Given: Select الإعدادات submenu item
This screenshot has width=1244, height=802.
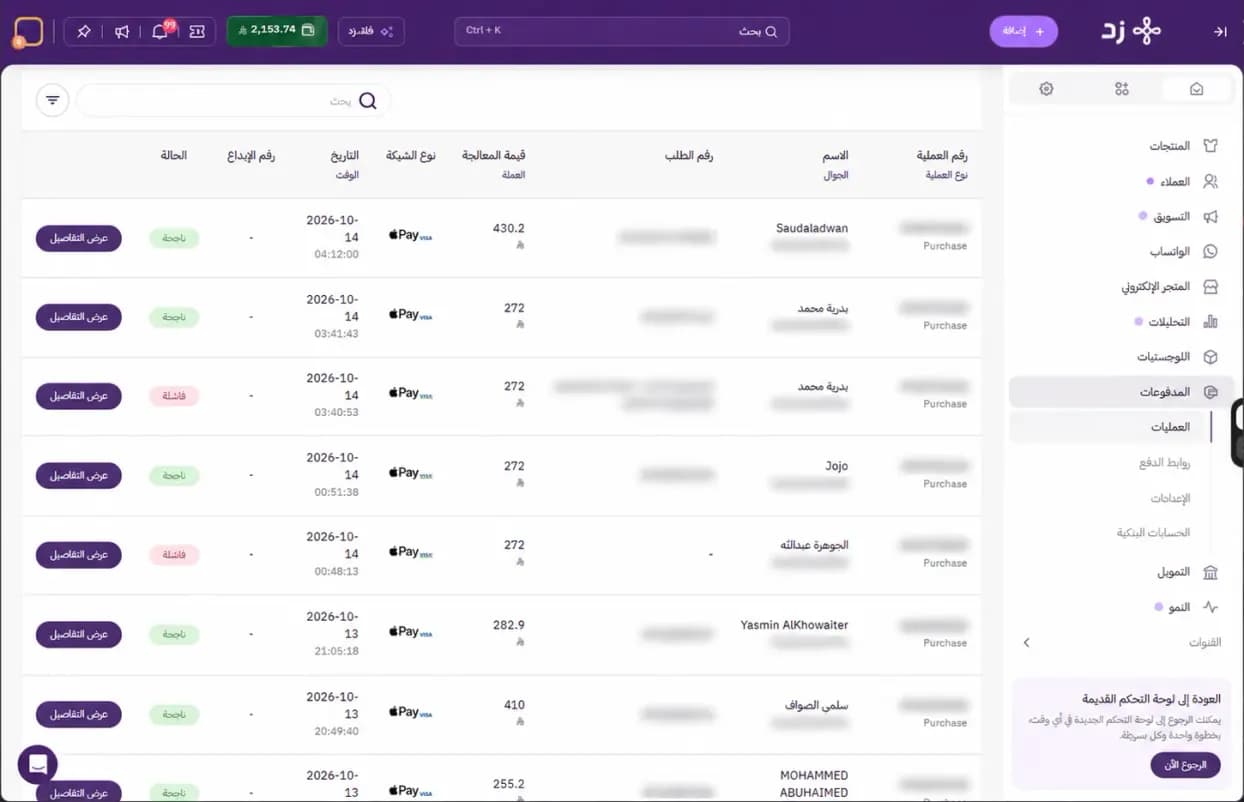Looking at the screenshot, I should (x=1171, y=498).
